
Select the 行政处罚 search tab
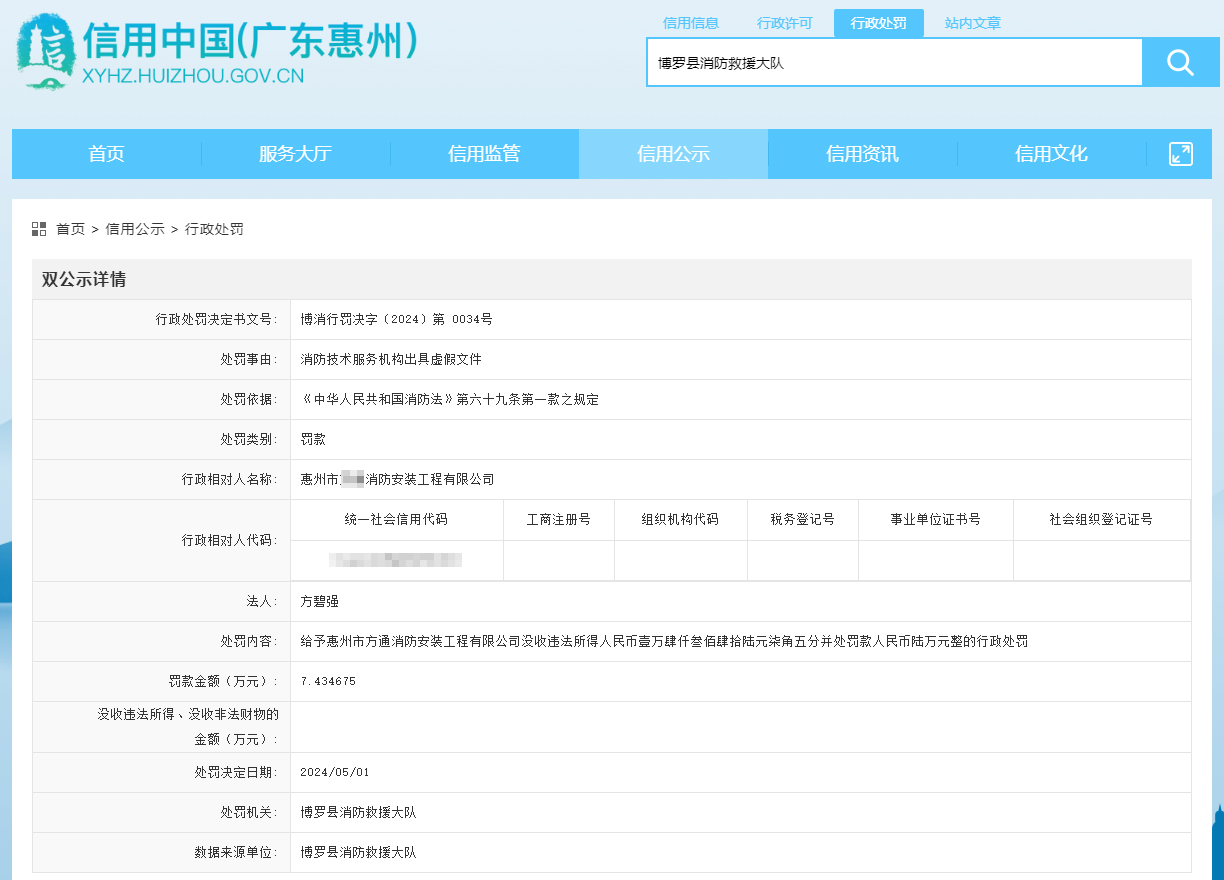[879, 23]
